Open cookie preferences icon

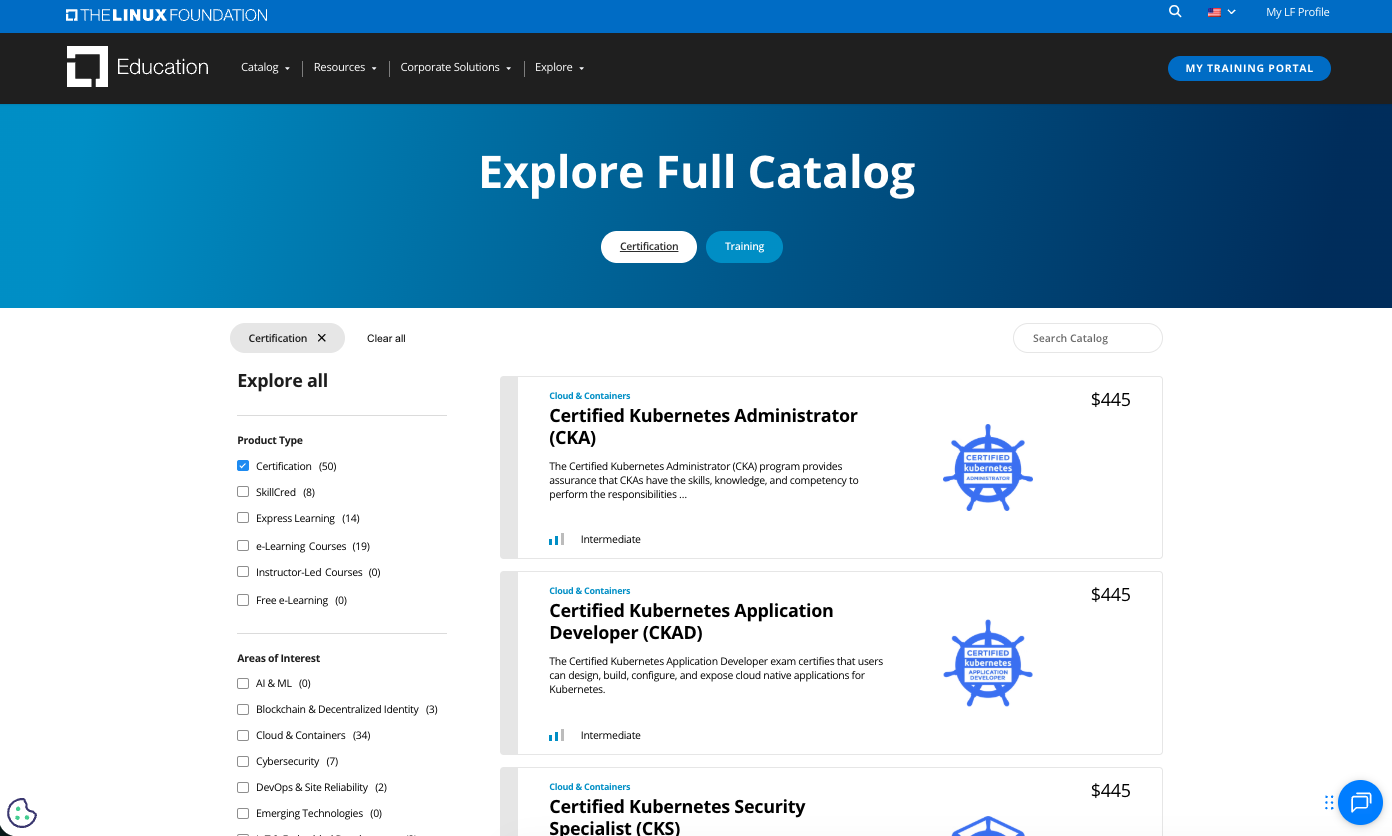pos(22,813)
